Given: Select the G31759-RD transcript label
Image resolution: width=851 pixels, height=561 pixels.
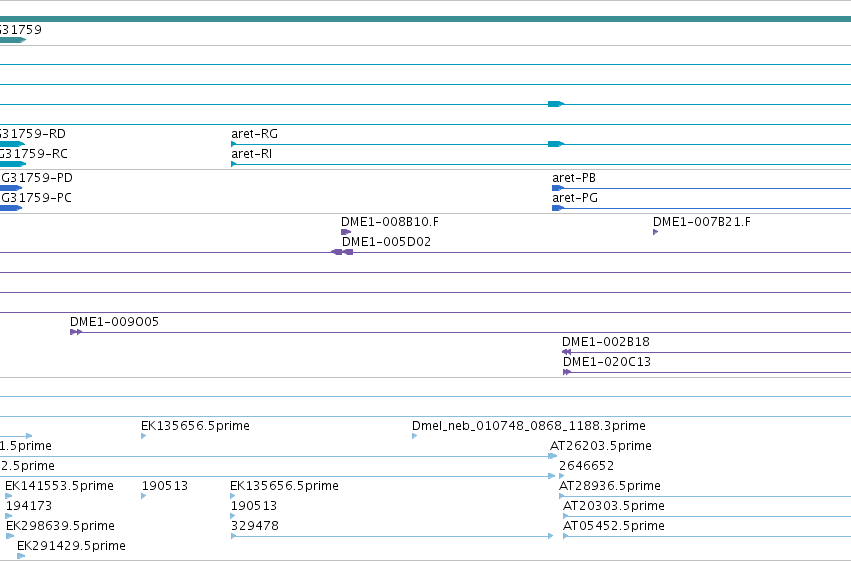Looking at the screenshot, I should click(33, 133).
